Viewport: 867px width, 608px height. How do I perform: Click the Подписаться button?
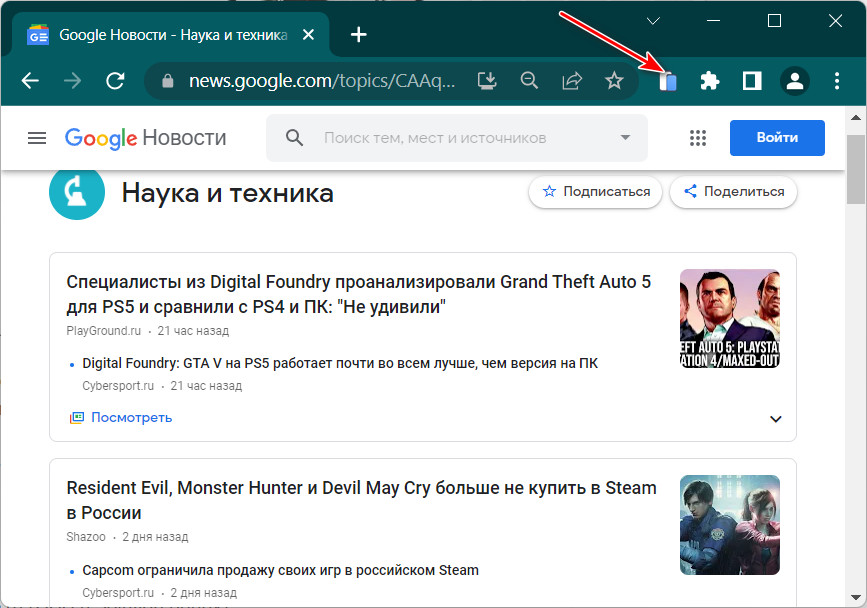tap(595, 192)
